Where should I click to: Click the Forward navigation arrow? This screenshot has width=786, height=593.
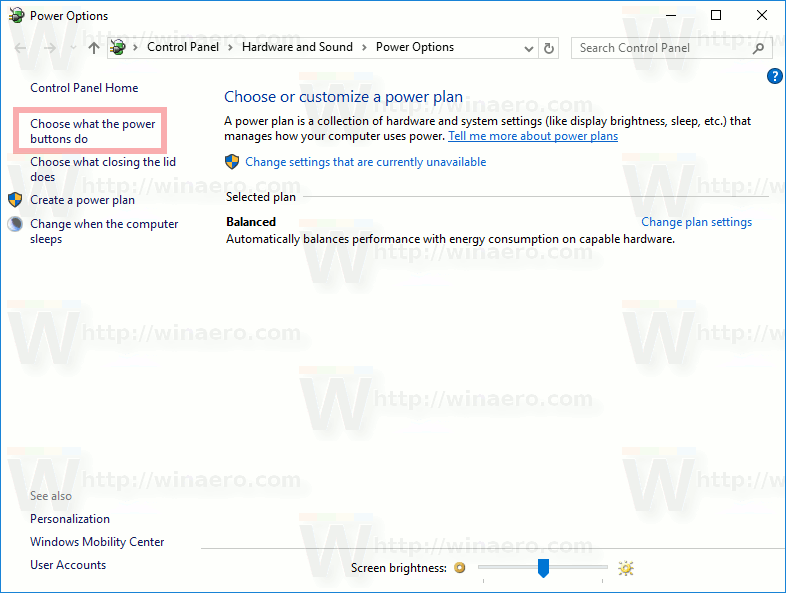point(50,48)
